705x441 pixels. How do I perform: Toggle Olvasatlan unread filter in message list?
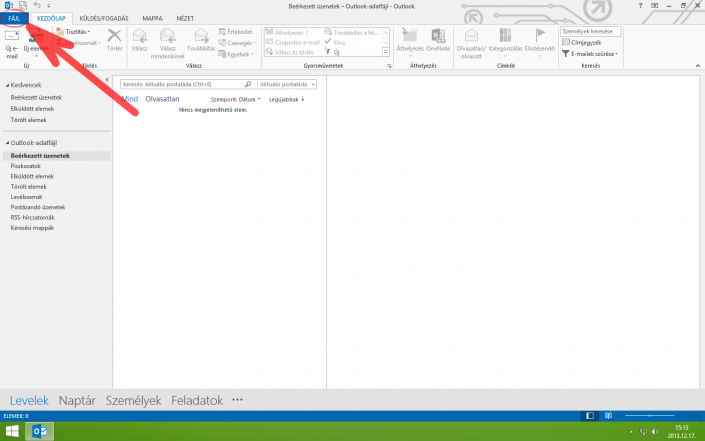(x=162, y=100)
